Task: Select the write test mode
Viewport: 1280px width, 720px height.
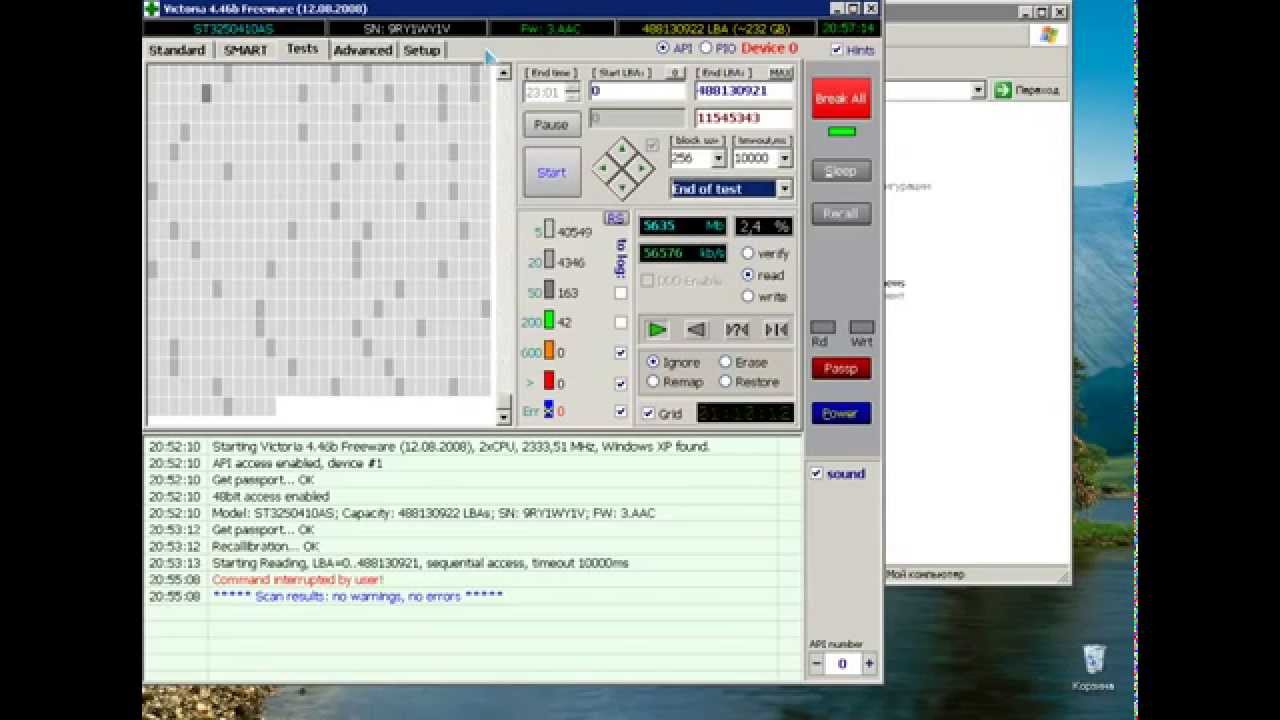Action: click(x=747, y=296)
